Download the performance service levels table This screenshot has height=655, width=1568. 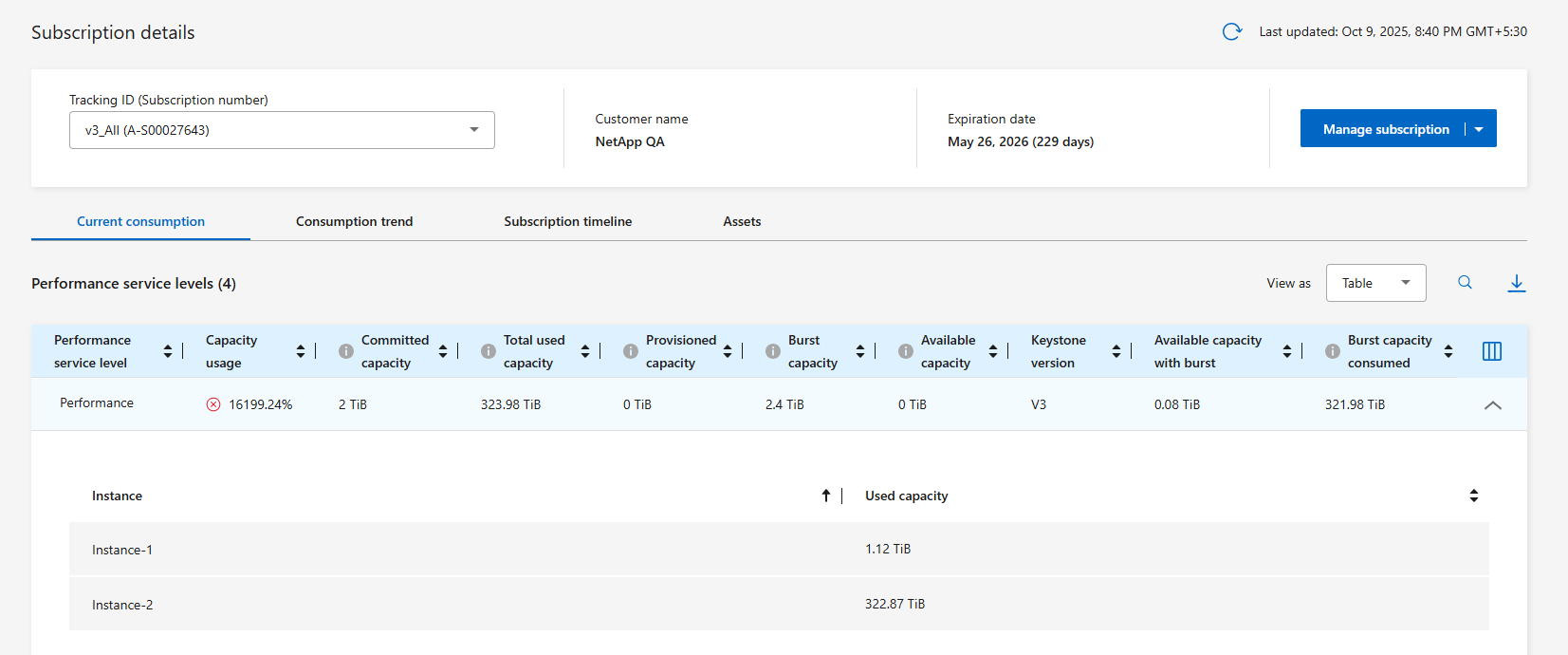pos(1516,283)
